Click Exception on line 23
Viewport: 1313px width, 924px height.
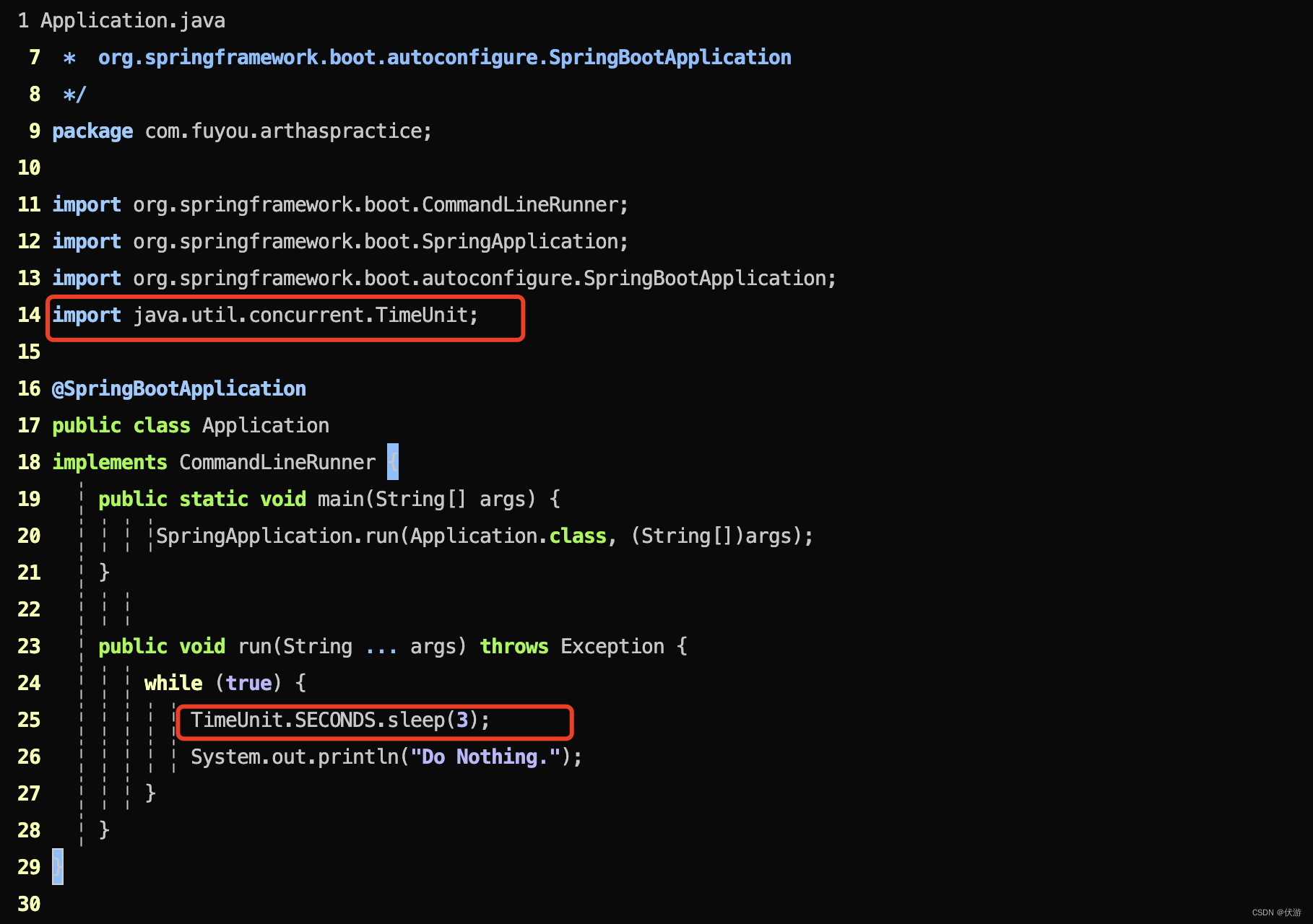coord(612,647)
